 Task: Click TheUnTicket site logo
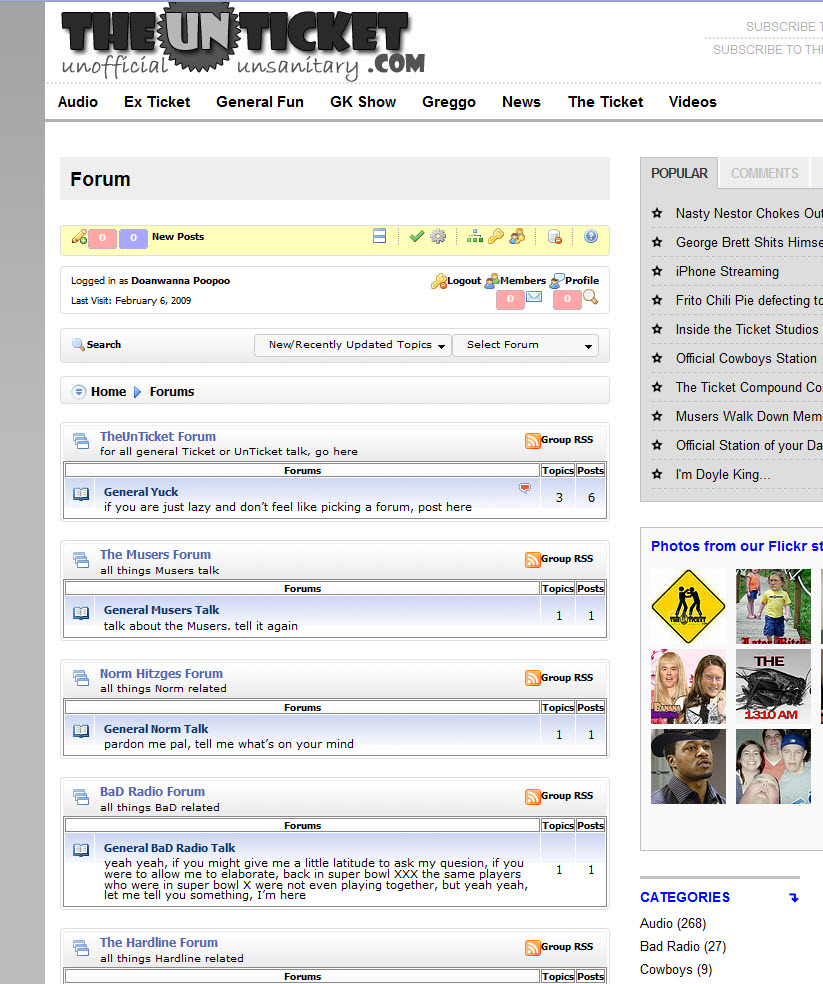click(x=243, y=43)
